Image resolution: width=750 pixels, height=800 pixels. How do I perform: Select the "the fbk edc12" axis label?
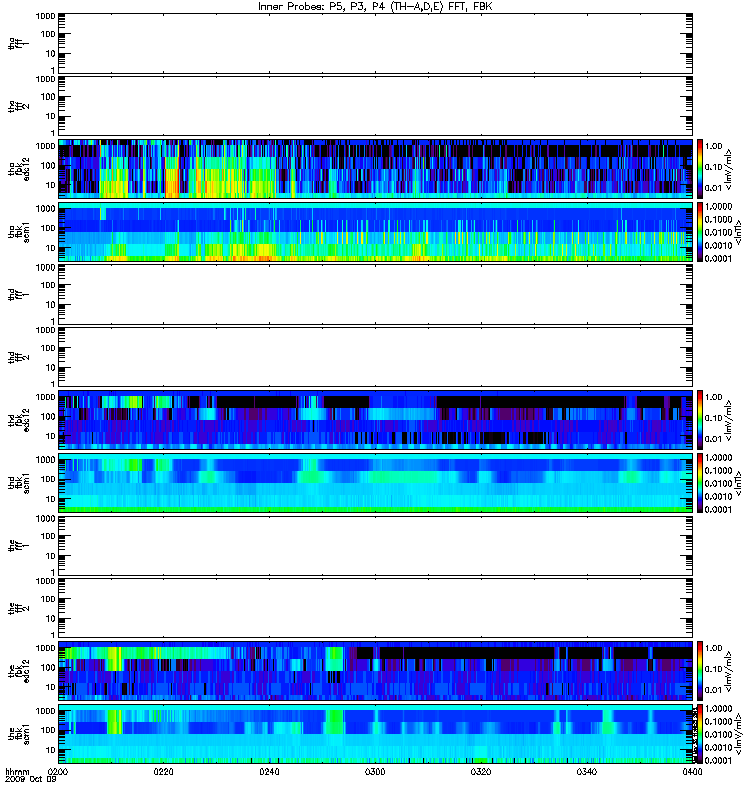point(19,671)
